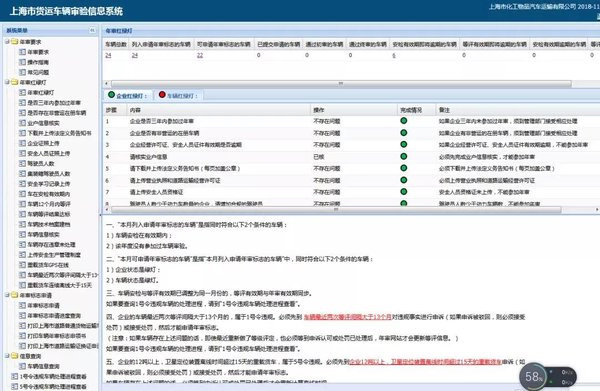Click the steps table horizontal scrollbar
The height and width of the screenshot is (391, 600).
[336, 210]
